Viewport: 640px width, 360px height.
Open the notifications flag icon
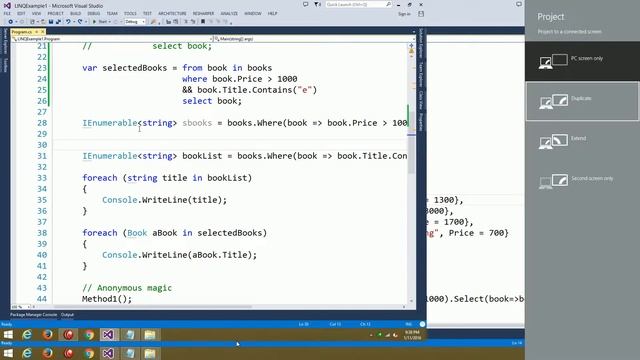[317, 4]
